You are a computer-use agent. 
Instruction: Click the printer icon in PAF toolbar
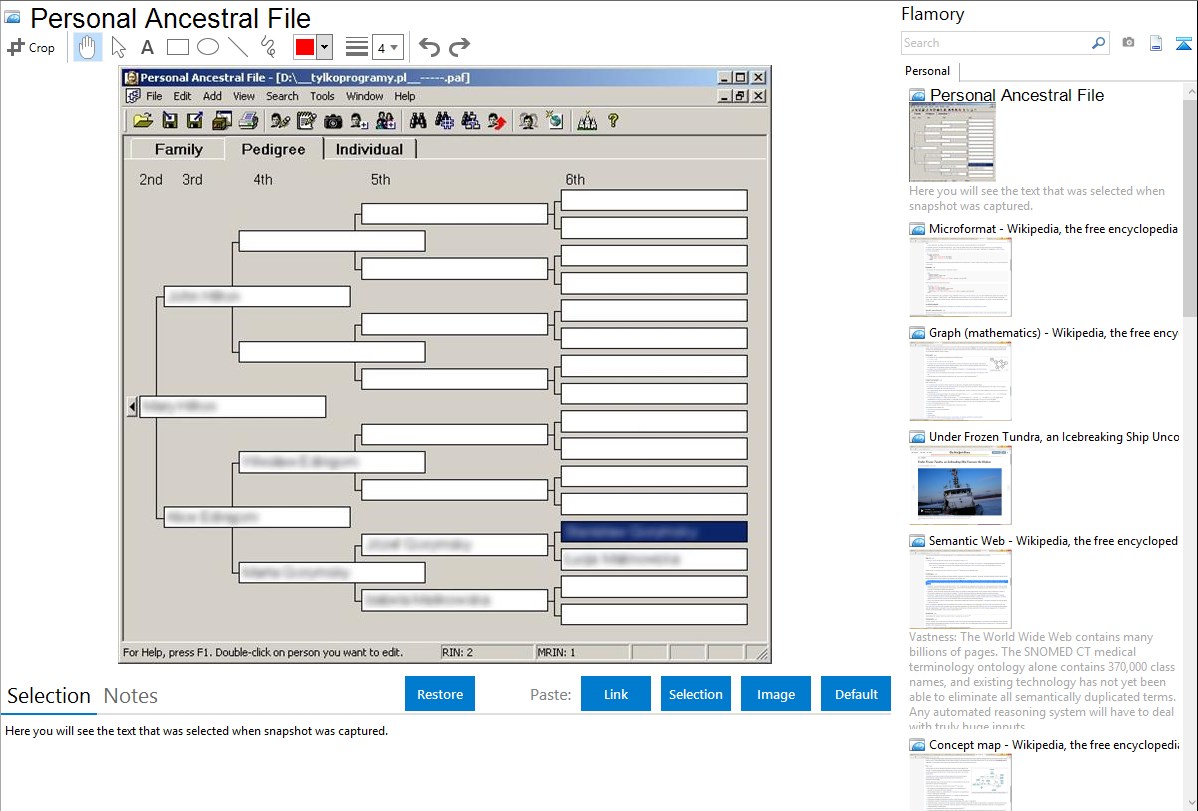[248, 121]
